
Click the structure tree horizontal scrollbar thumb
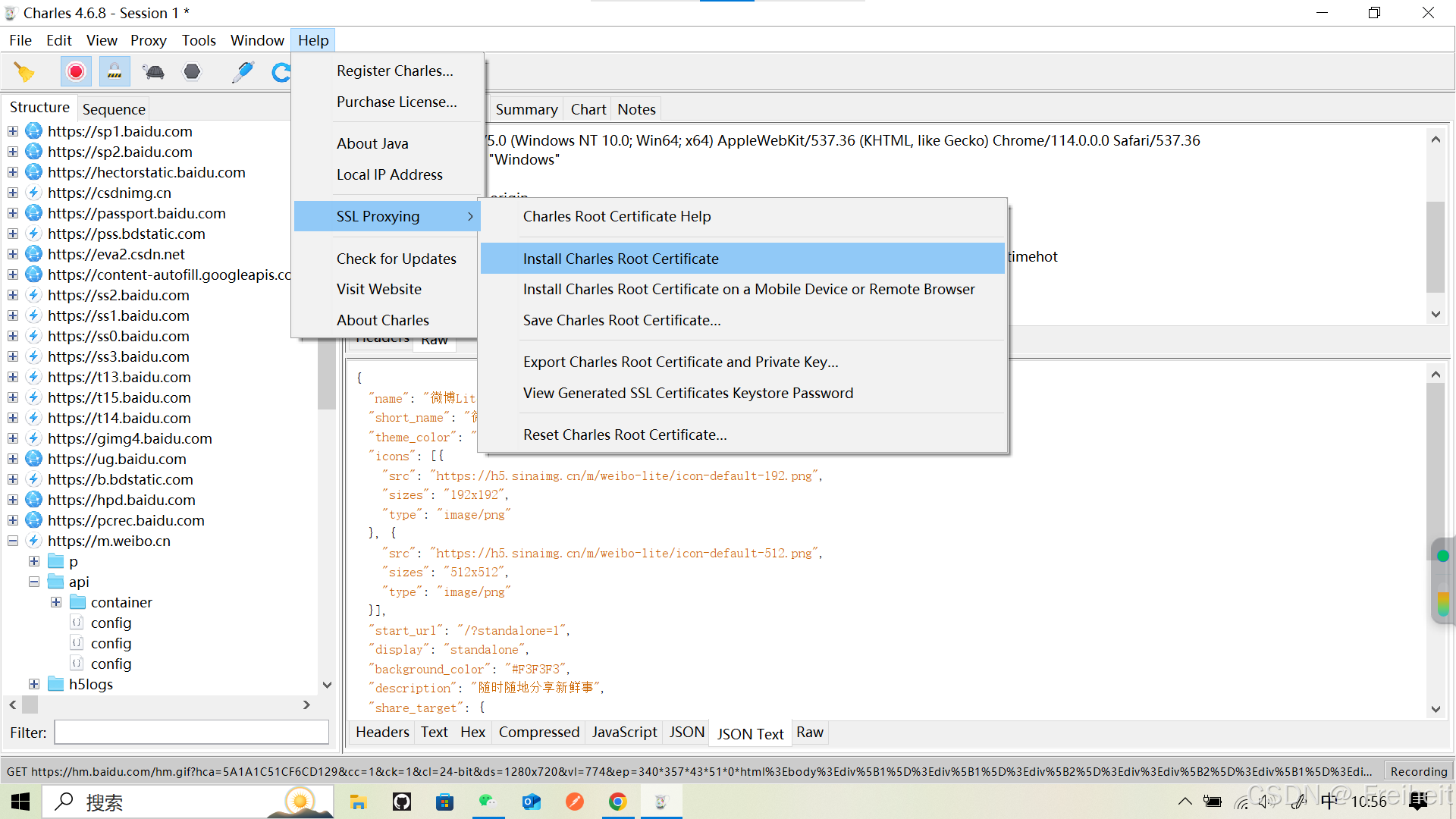[x=30, y=704]
